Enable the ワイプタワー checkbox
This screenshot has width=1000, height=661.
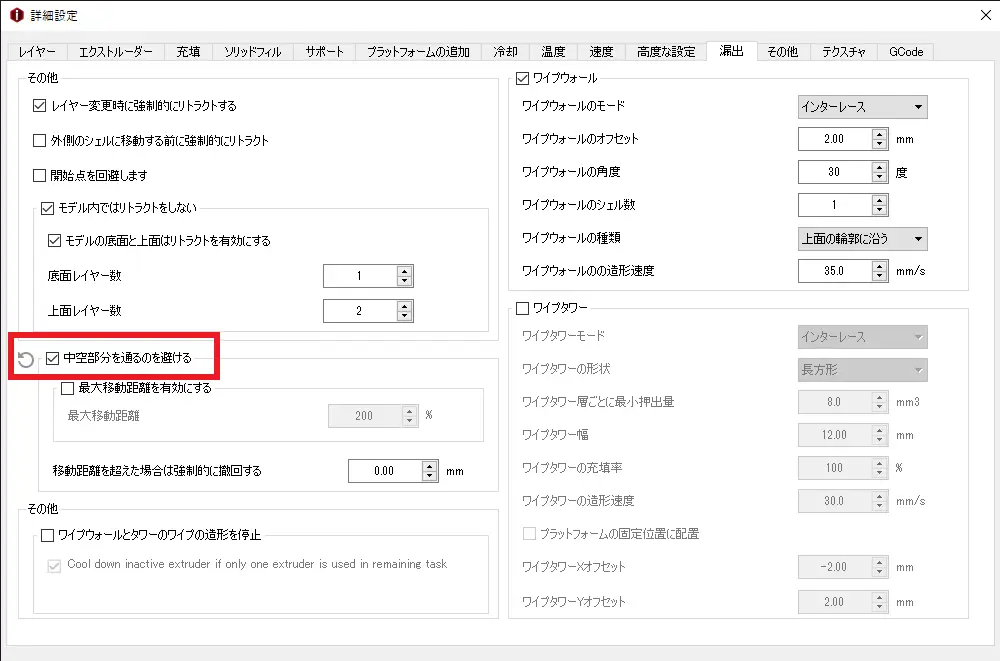pos(522,308)
